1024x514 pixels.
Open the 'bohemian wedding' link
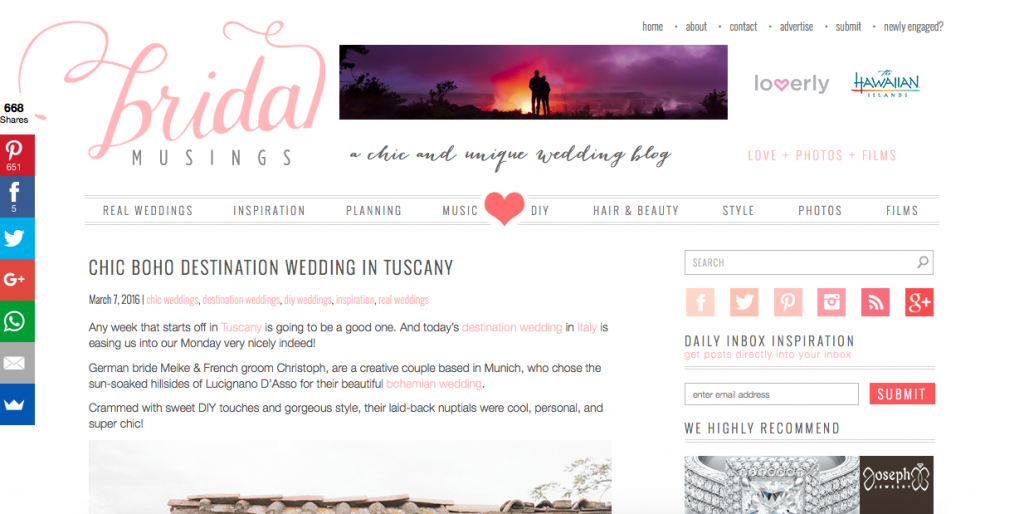434,384
